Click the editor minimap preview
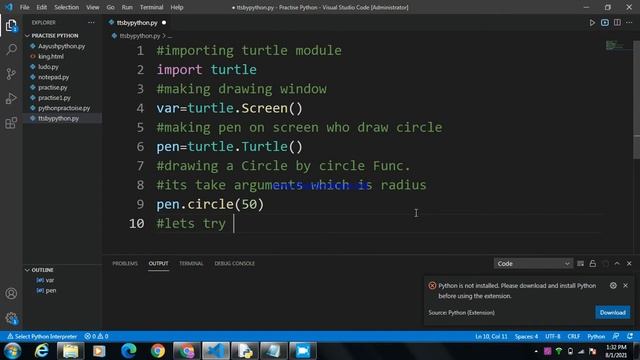Image resolution: width=640 pixels, height=360 pixels. 615,45
